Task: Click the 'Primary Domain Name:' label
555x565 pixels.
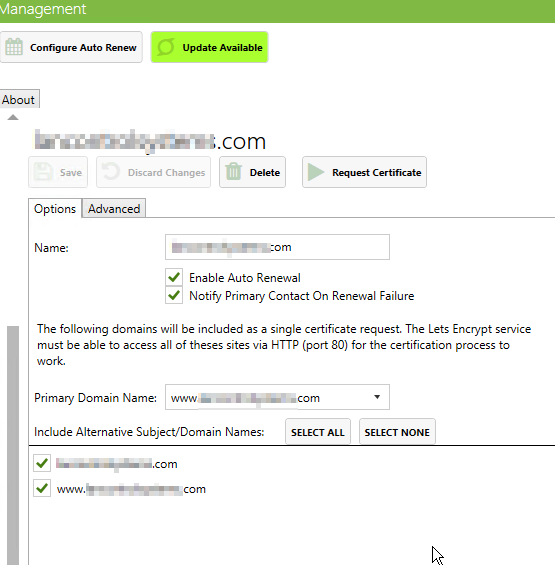Action: click(x=96, y=398)
